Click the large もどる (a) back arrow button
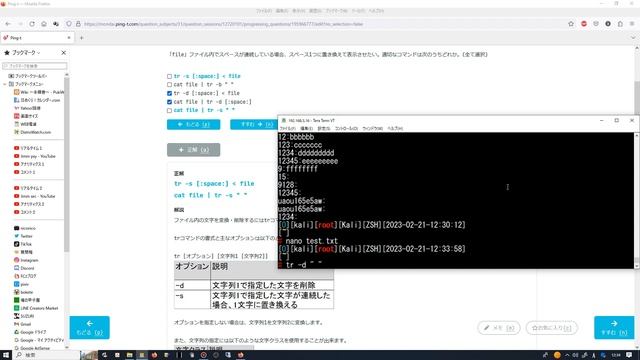Image resolution: width=640 pixels, height=360 pixels. (89, 327)
